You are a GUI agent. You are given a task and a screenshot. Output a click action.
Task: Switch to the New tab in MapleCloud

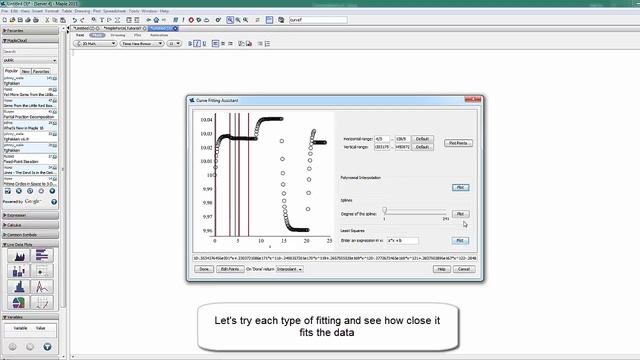pyautogui.click(x=25, y=71)
